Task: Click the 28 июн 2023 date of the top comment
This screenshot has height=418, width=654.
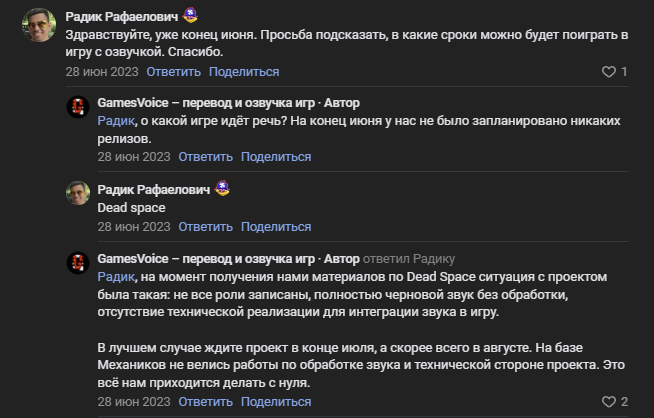Action: 102,72
